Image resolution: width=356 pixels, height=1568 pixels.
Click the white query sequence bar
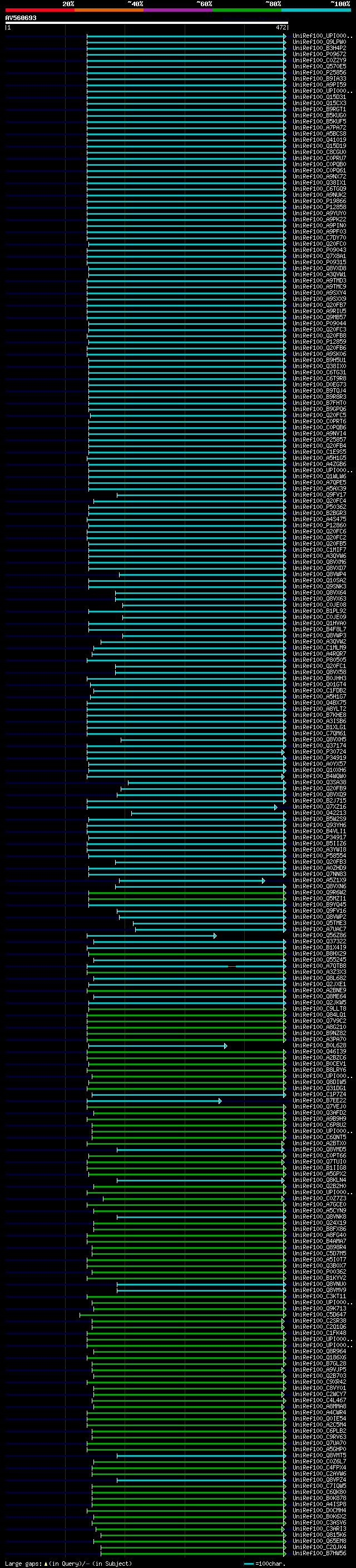(x=147, y=23)
